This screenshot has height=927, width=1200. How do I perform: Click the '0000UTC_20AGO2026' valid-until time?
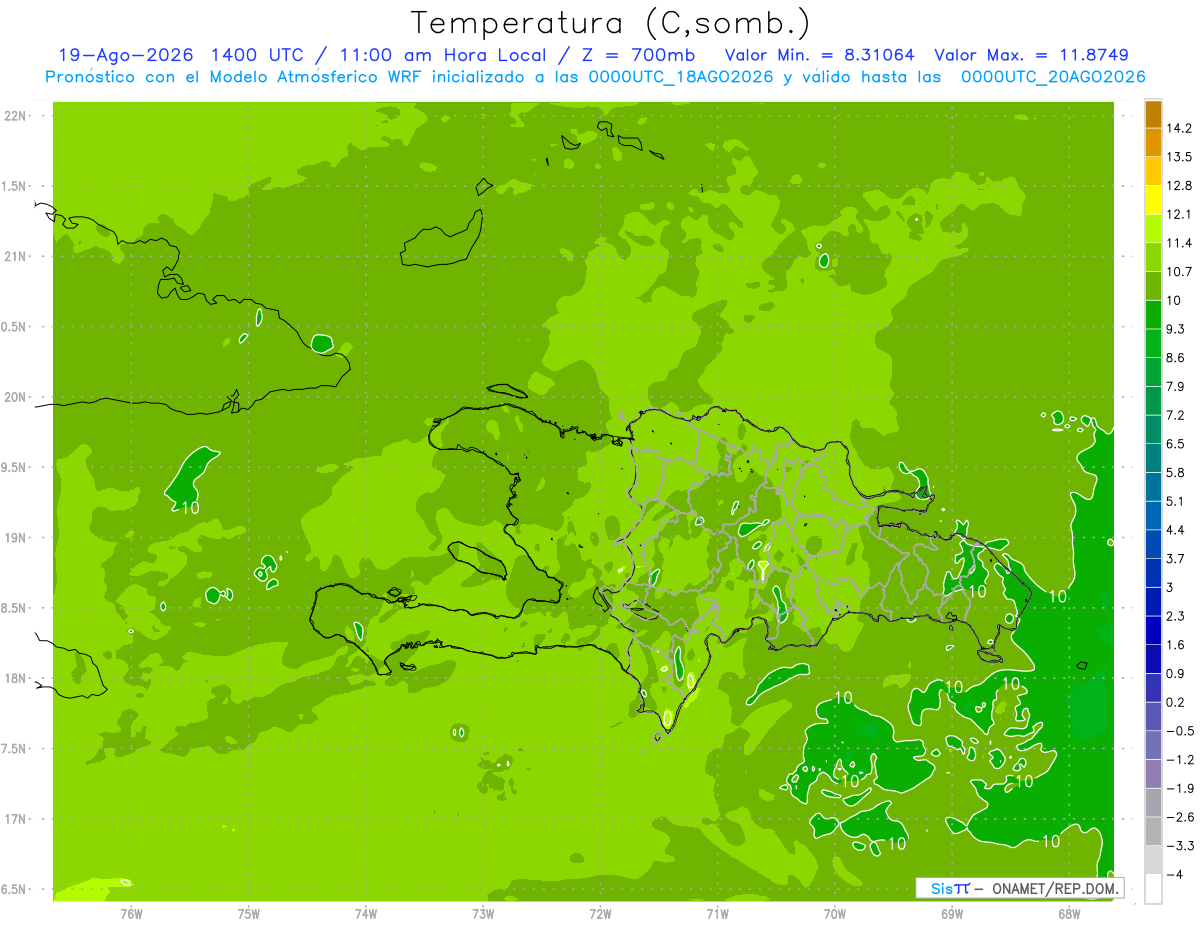1053,77
